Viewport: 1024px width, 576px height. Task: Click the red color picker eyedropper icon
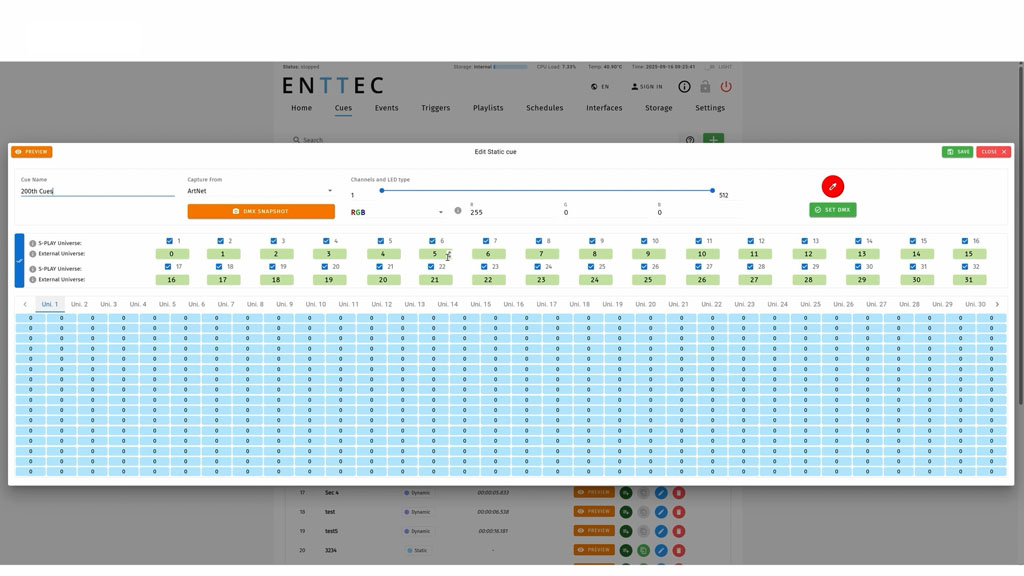click(x=832, y=186)
